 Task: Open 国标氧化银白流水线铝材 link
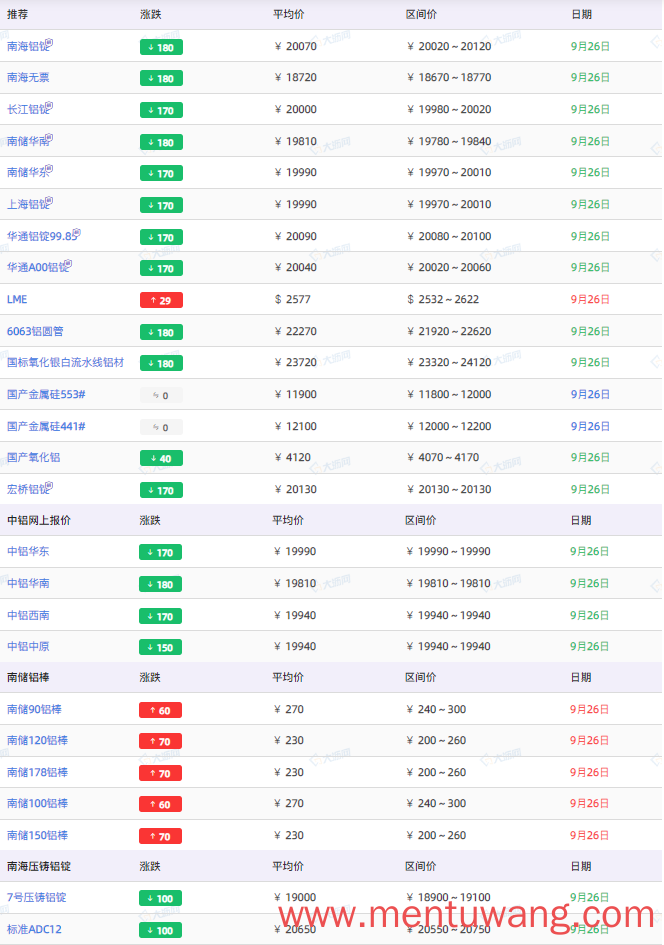click(65, 362)
